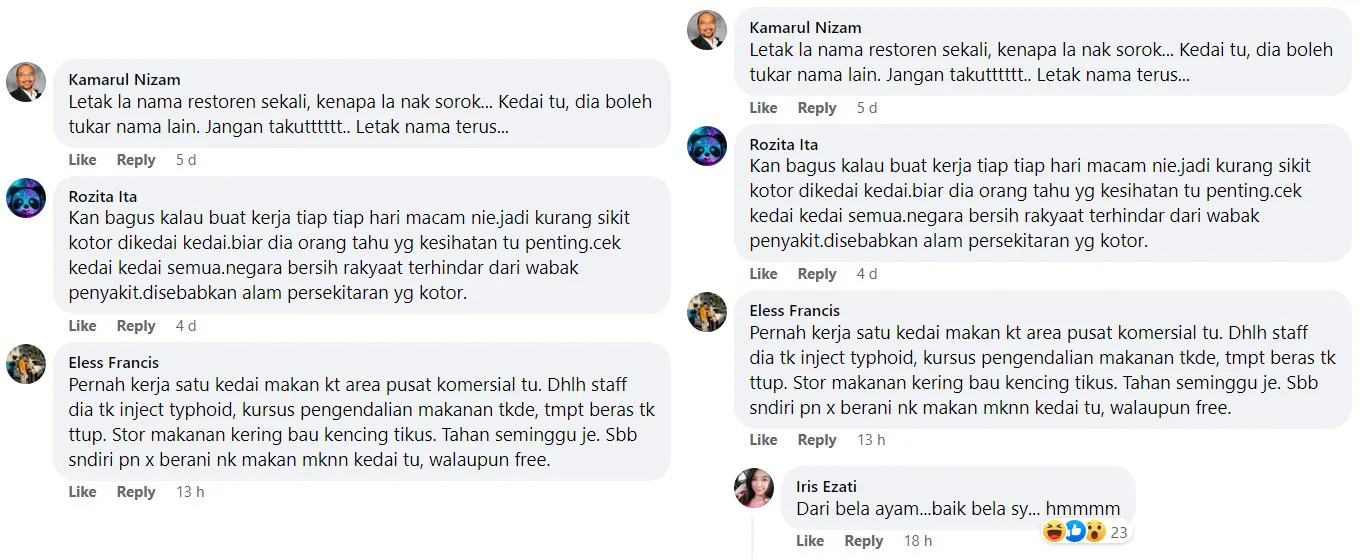Open Eless Francis name link in right panel
The image size is (1362, 560).
tap(795, 311)
